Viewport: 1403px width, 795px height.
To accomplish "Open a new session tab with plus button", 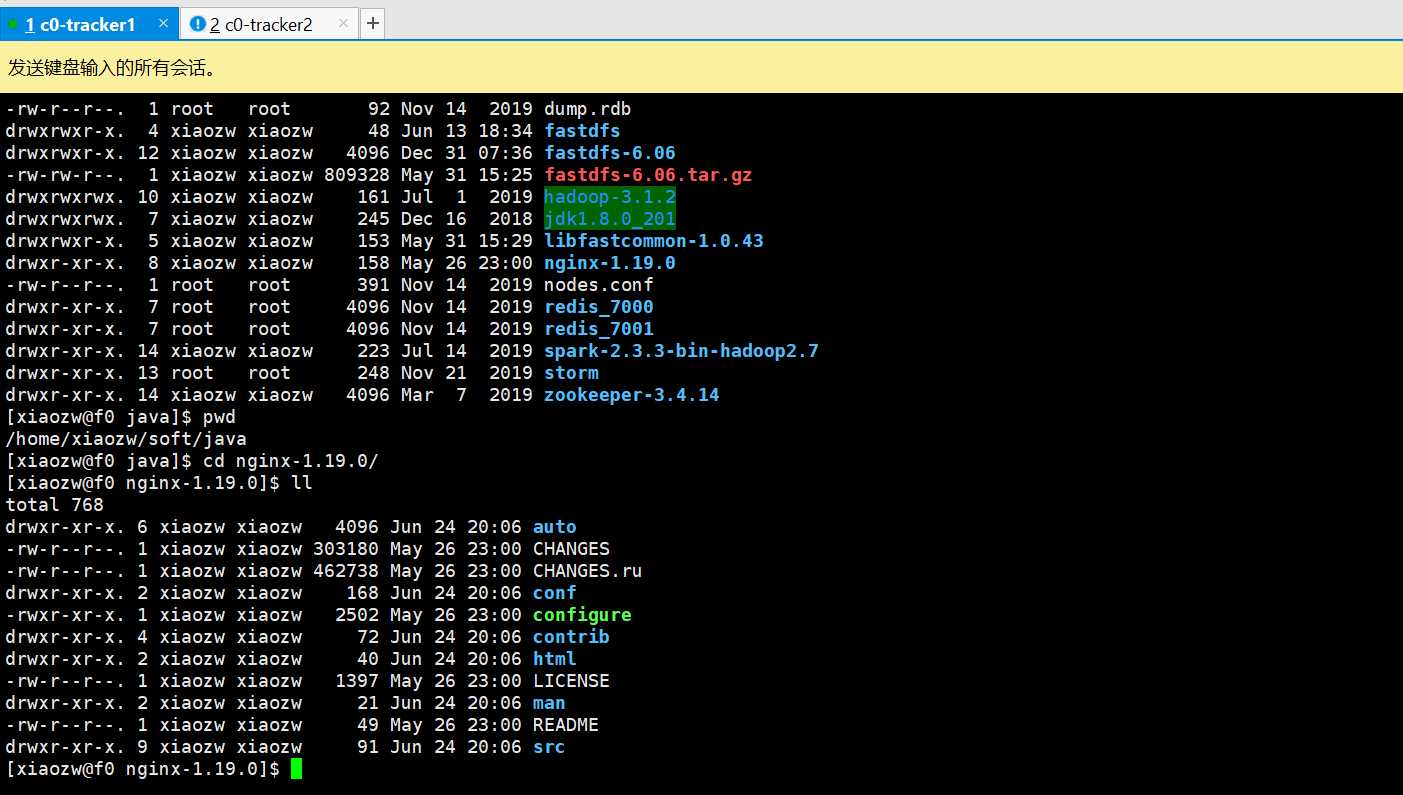I will (372, 24).
